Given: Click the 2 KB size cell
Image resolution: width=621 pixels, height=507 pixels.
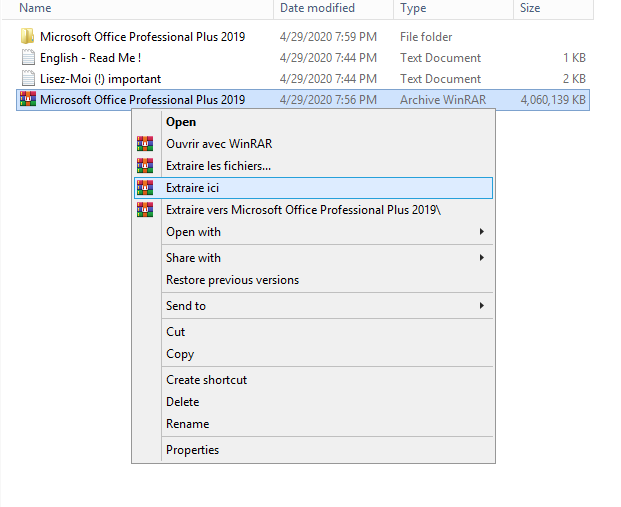Looking at the screenshot, I should point(574,79).
